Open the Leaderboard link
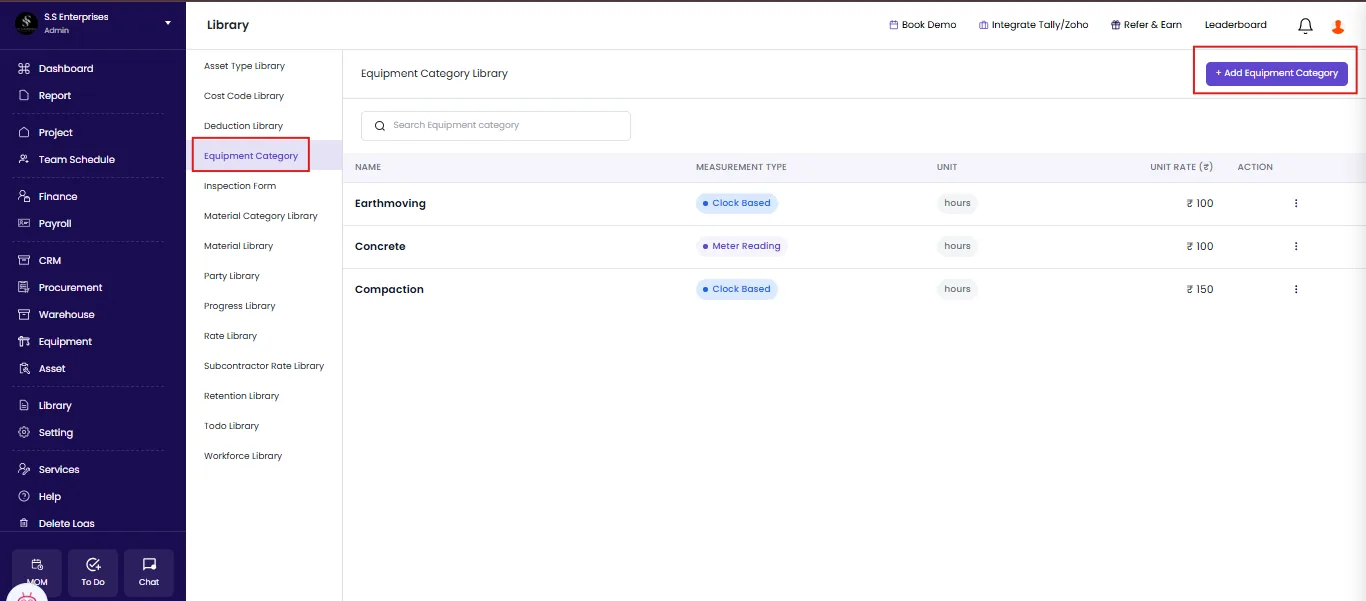 coord(1236,25)
